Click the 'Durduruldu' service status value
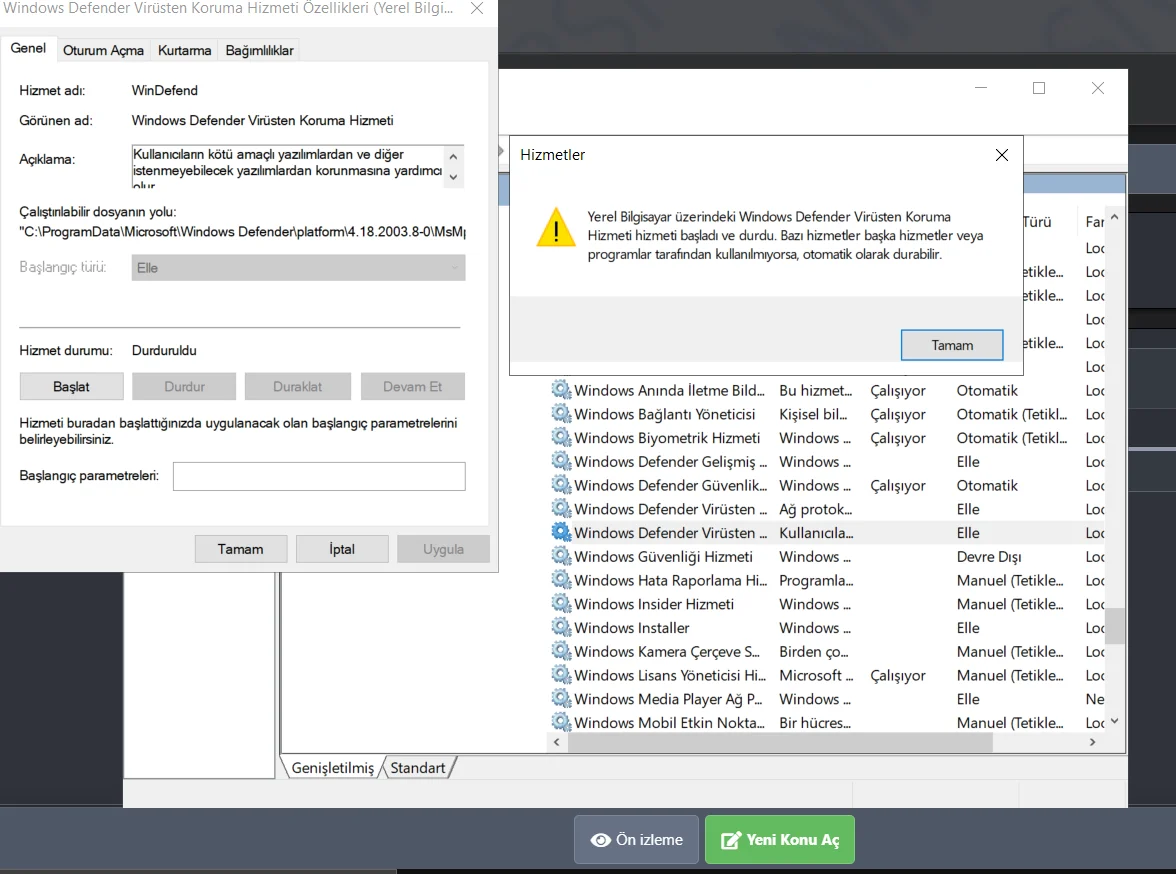The width and height of the screenshot is (1176, 874). click(164, 350)
